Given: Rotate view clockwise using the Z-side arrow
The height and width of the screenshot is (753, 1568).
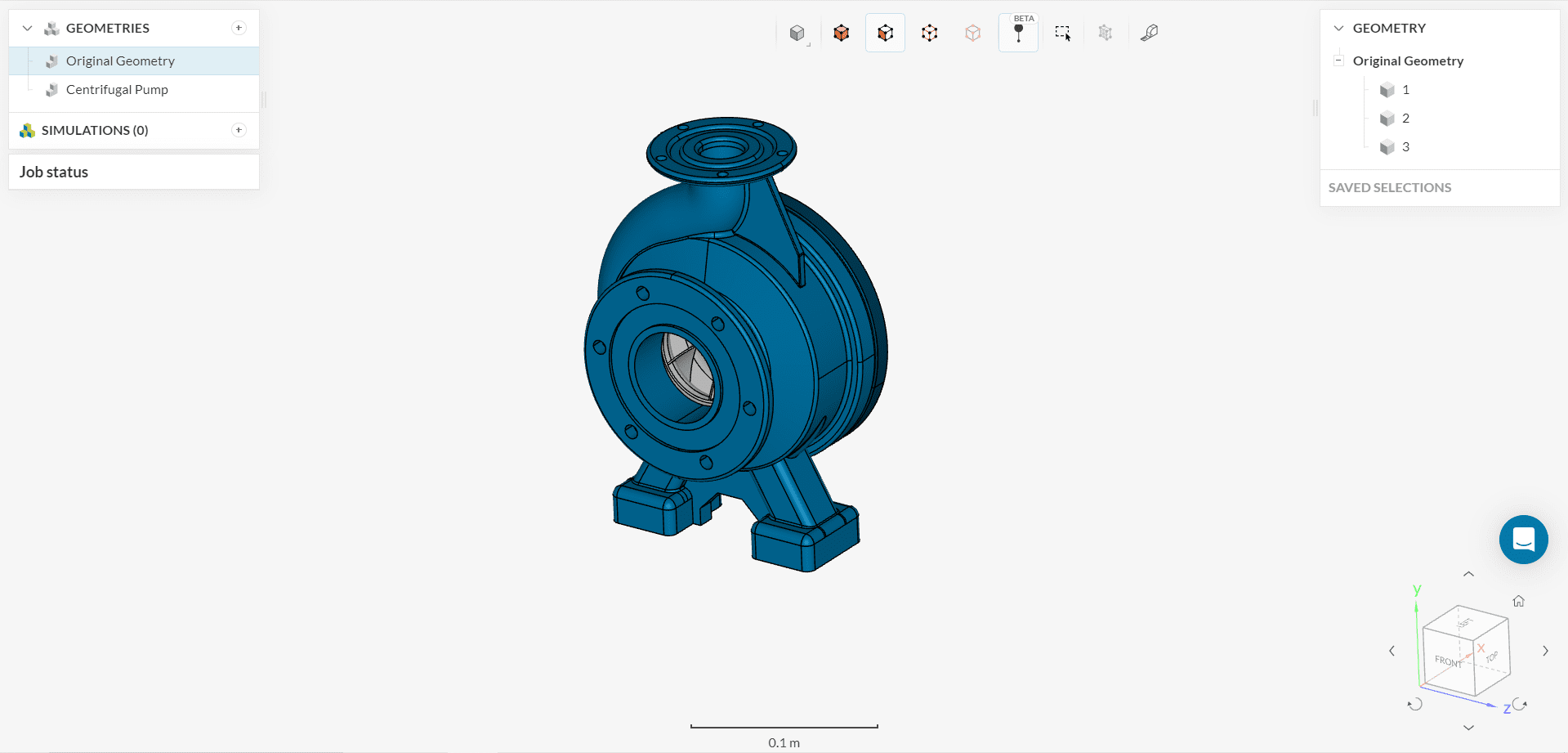Looking at the screenshot, I should pyautogui.click(x=1520, y=704).
